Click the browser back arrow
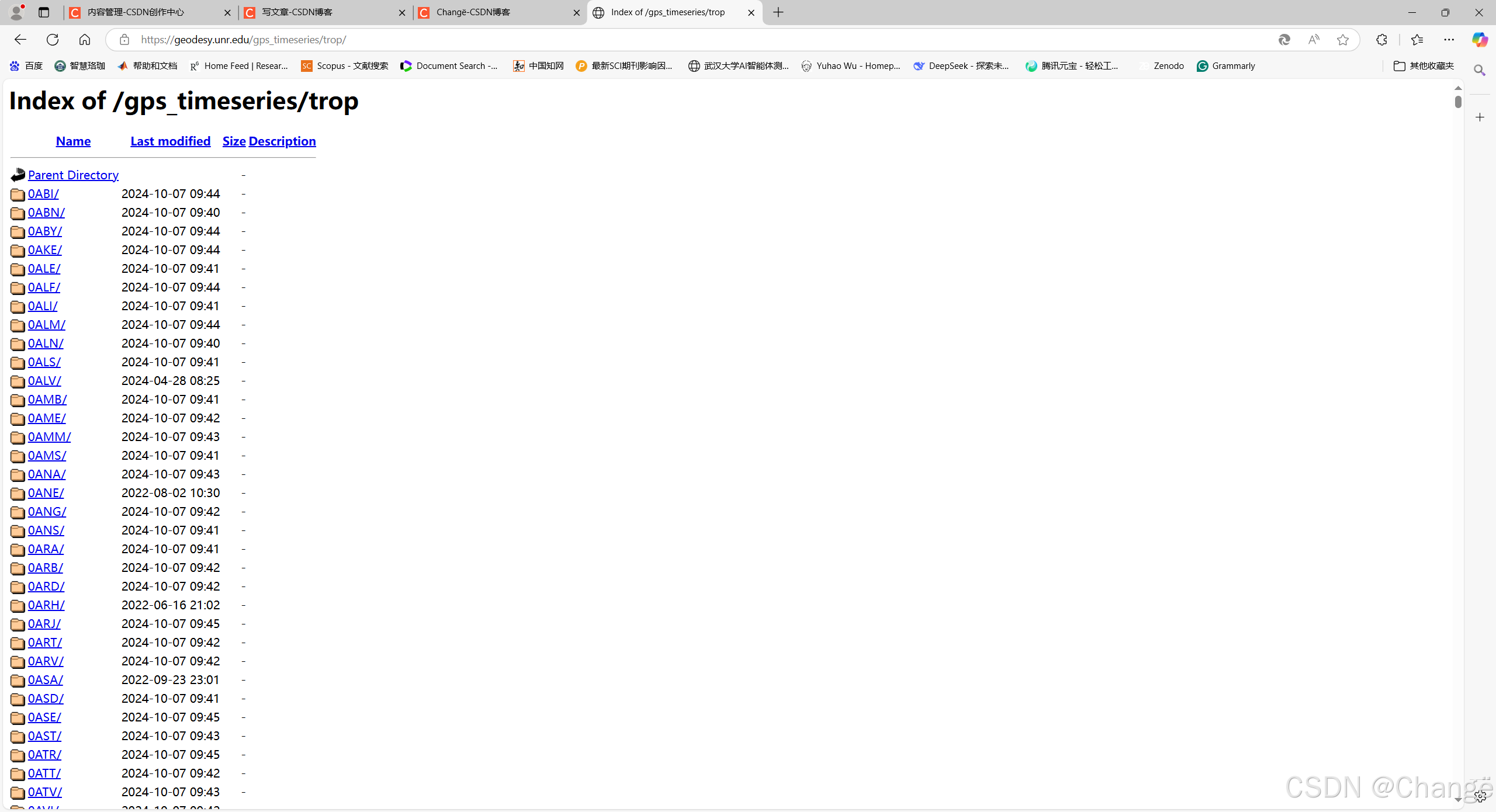 tap(20, 40)
